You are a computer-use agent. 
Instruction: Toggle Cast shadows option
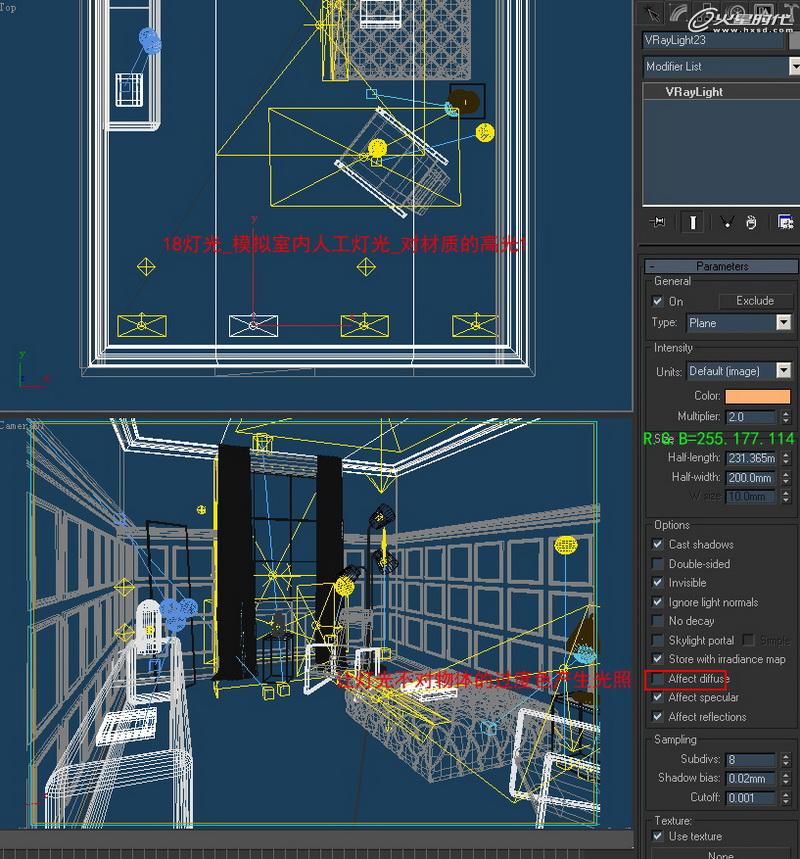point(658,544)
